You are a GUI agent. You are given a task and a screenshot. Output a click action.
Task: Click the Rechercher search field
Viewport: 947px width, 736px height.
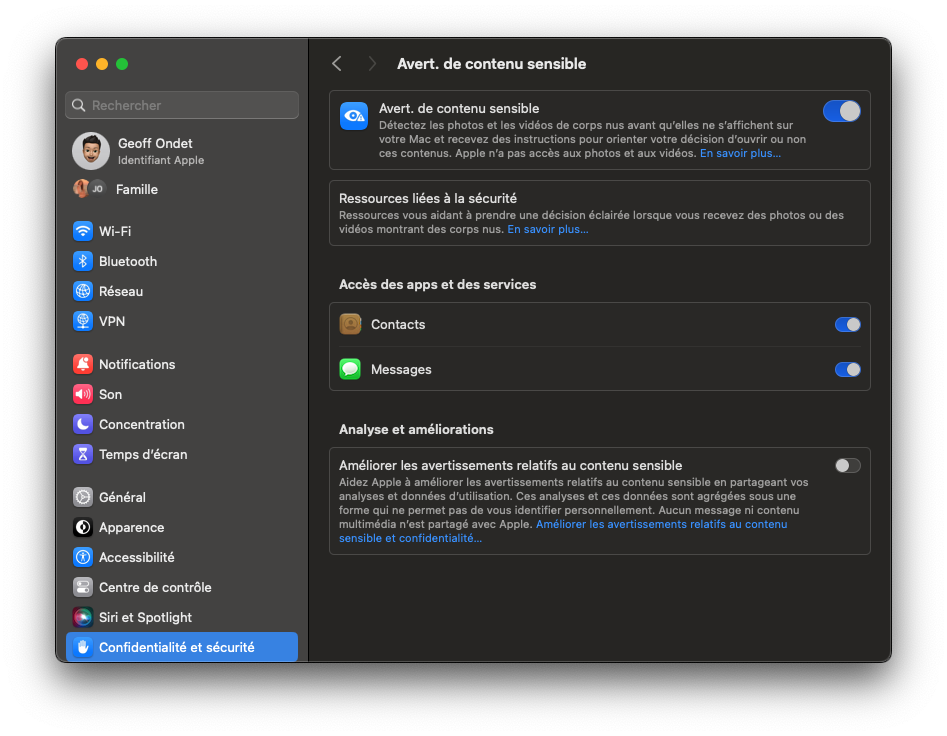[182, 106]
